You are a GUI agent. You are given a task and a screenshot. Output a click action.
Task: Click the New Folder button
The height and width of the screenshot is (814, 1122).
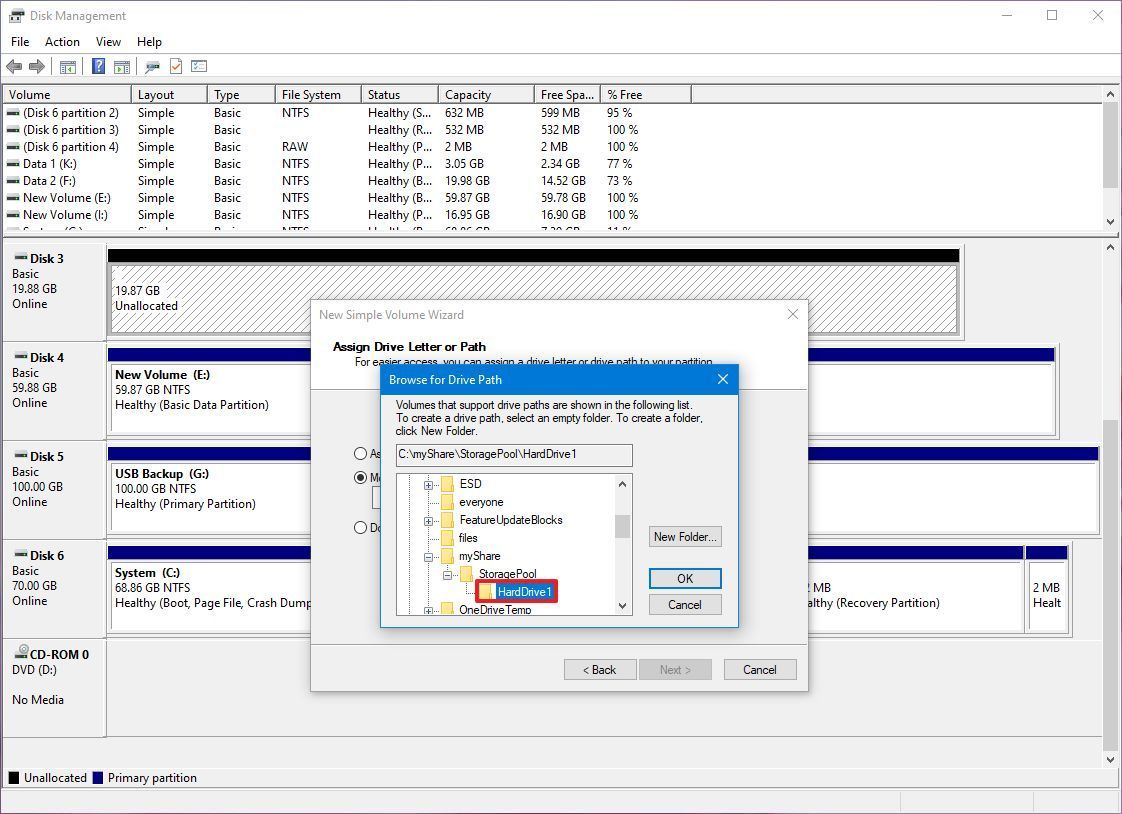(684, 536)
